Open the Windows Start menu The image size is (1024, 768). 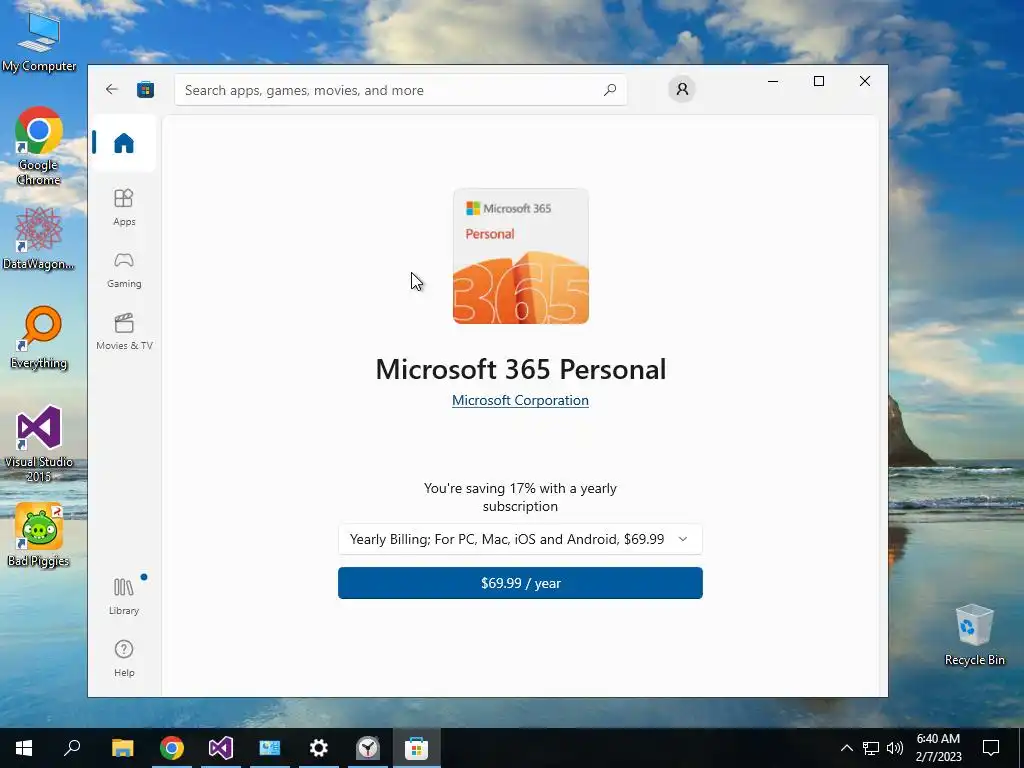coord(24,748)
